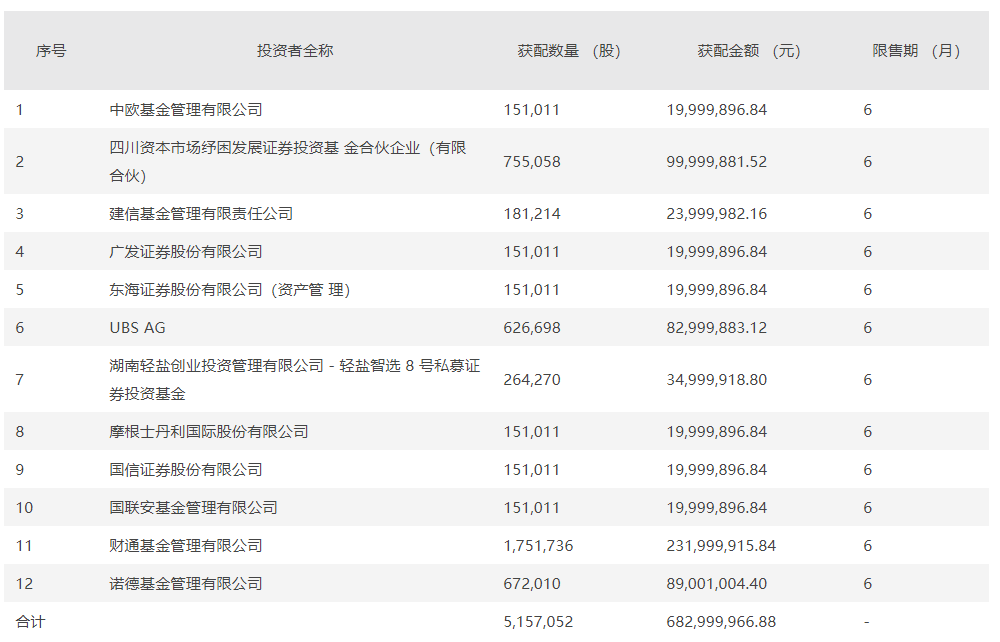
Task: Click the 限售期（月） column header
Action: (x=916, y=51)
